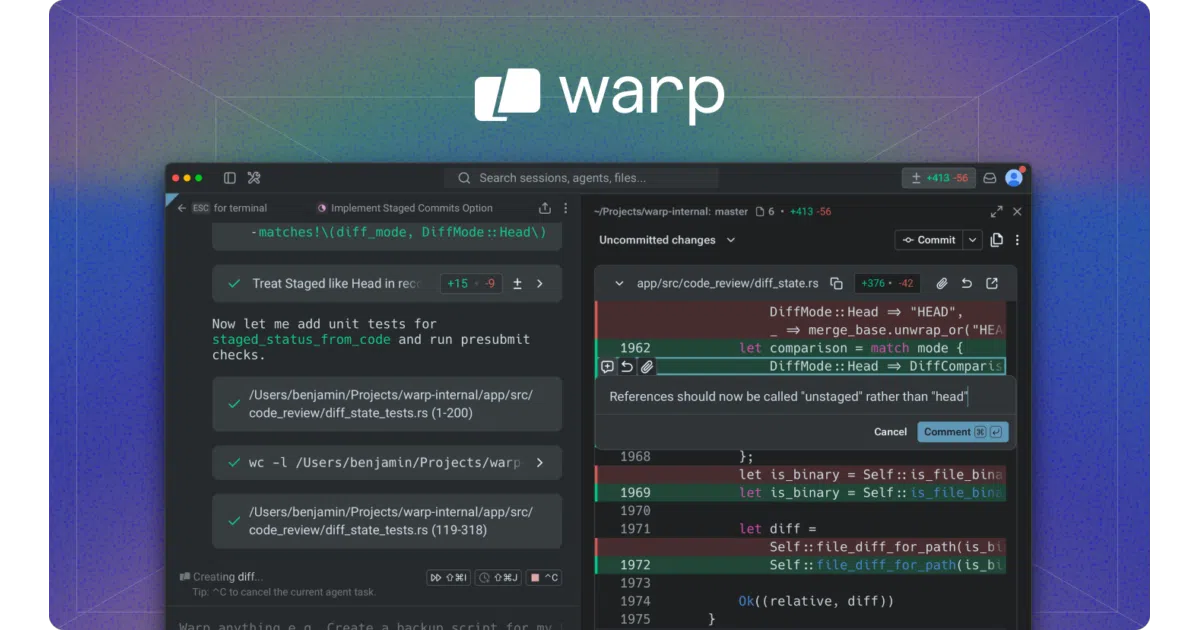Click the +15 -9 change count badge
1200x630 pixels.
click(470, 284)
